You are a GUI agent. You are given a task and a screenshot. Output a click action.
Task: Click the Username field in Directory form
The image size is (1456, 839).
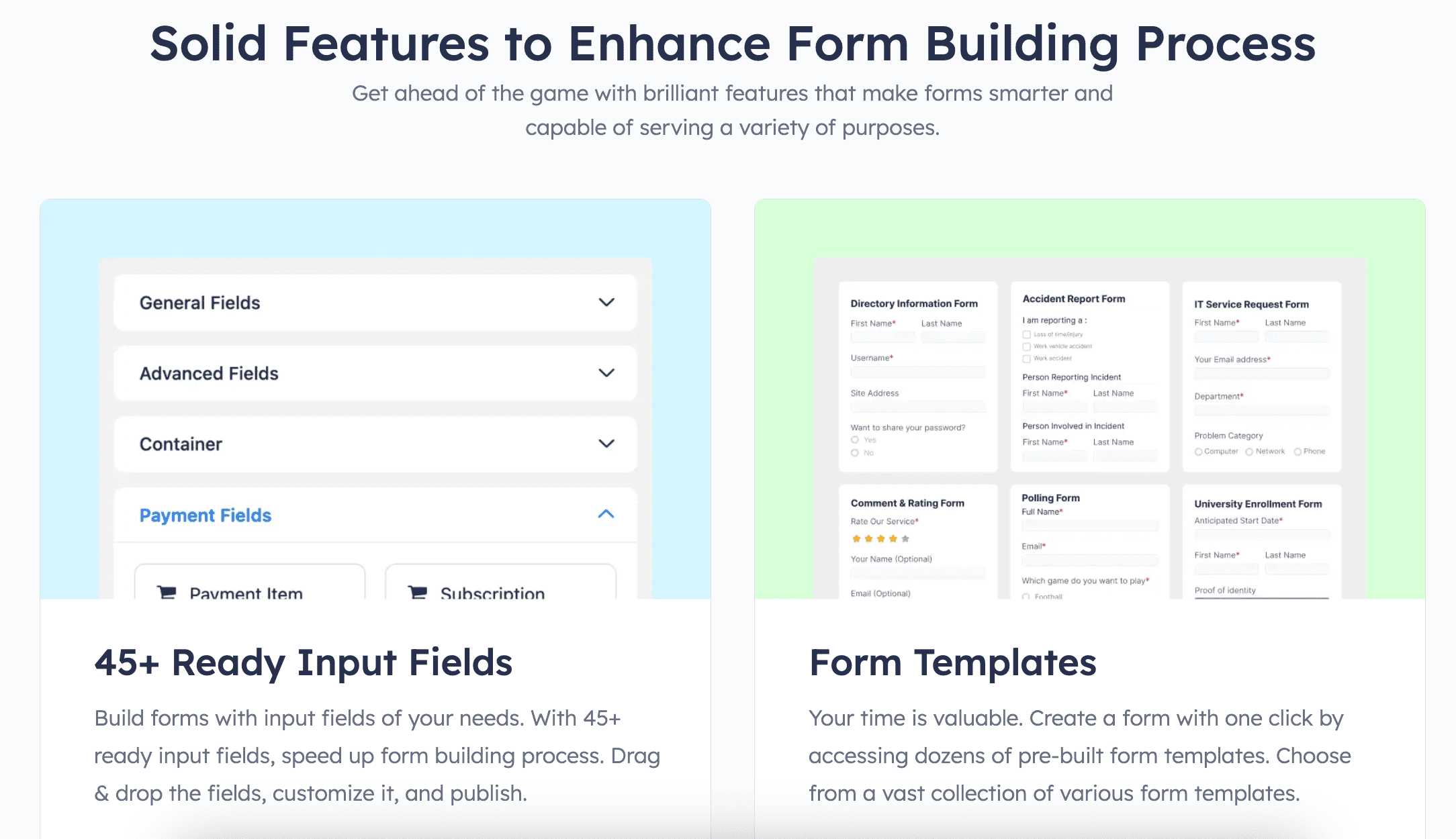click(x=918, y=372)
